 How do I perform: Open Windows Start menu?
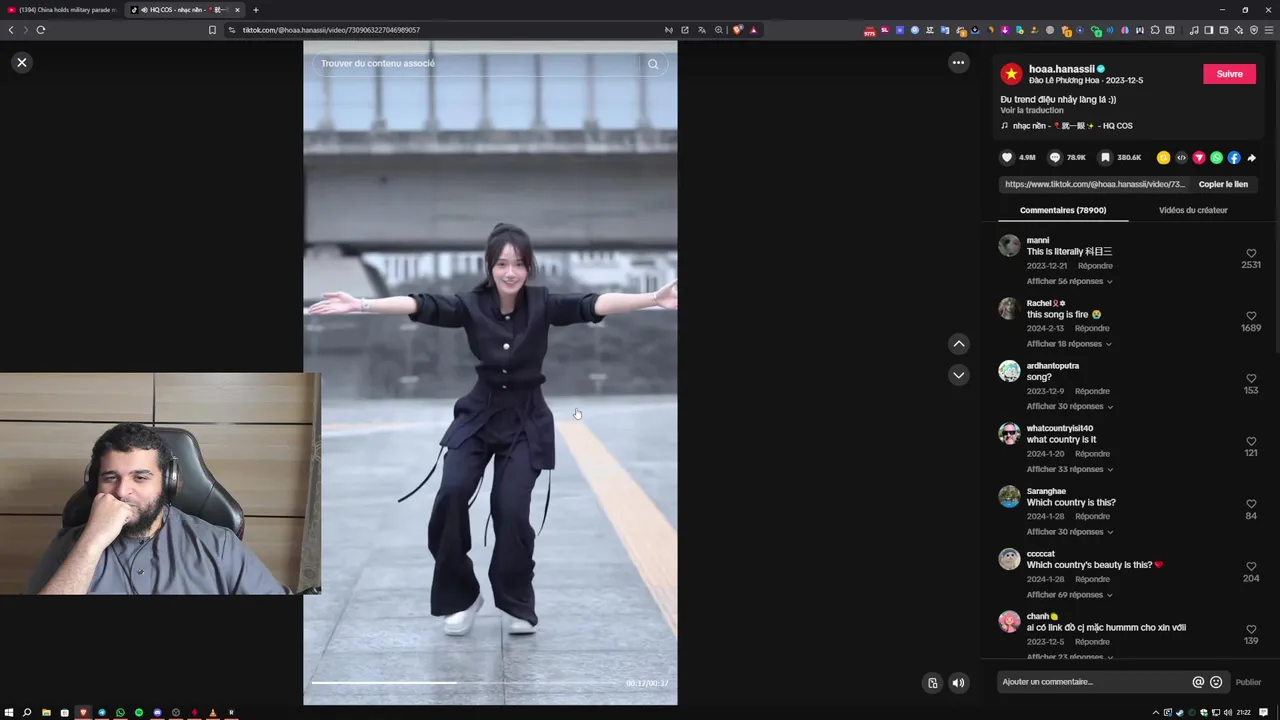(9, 712)
